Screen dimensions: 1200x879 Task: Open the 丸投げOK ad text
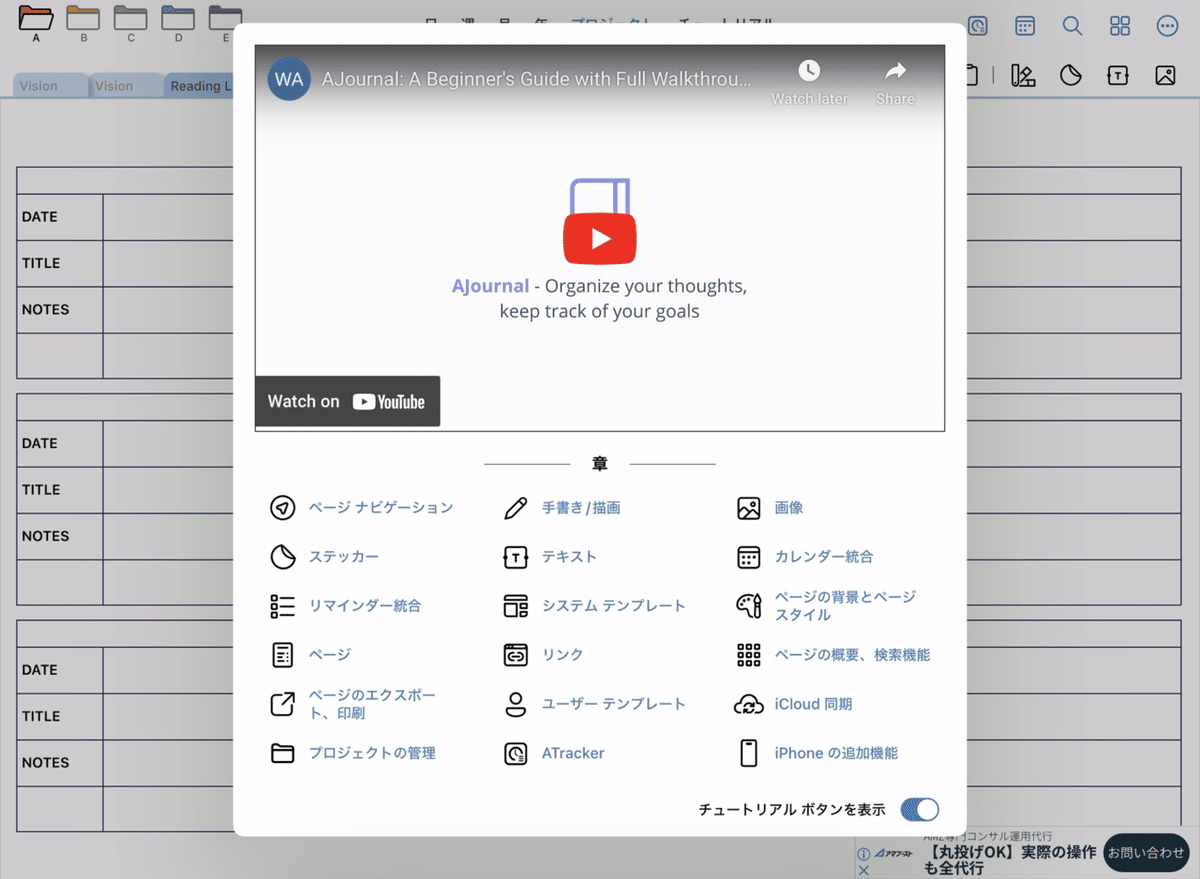1010,861
